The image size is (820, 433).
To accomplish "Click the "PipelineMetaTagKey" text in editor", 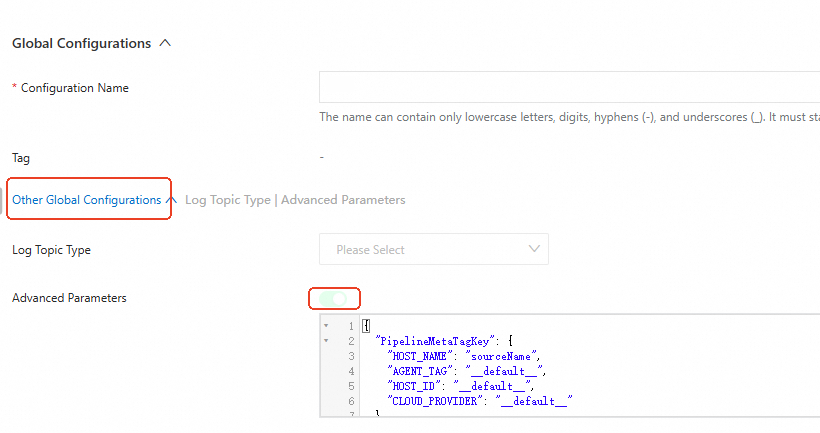I will pos(435,341).
